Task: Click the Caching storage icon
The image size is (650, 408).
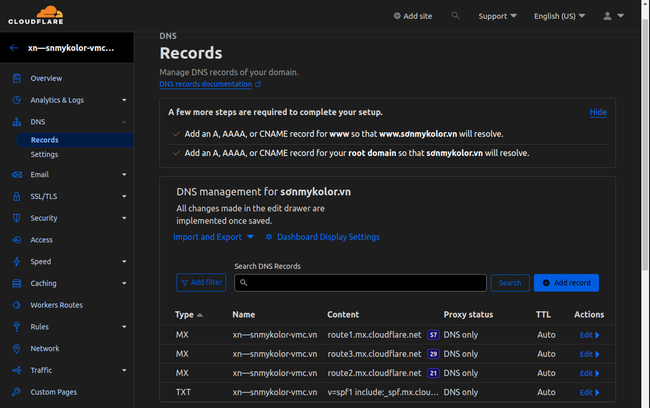Action: coord(17,283)
